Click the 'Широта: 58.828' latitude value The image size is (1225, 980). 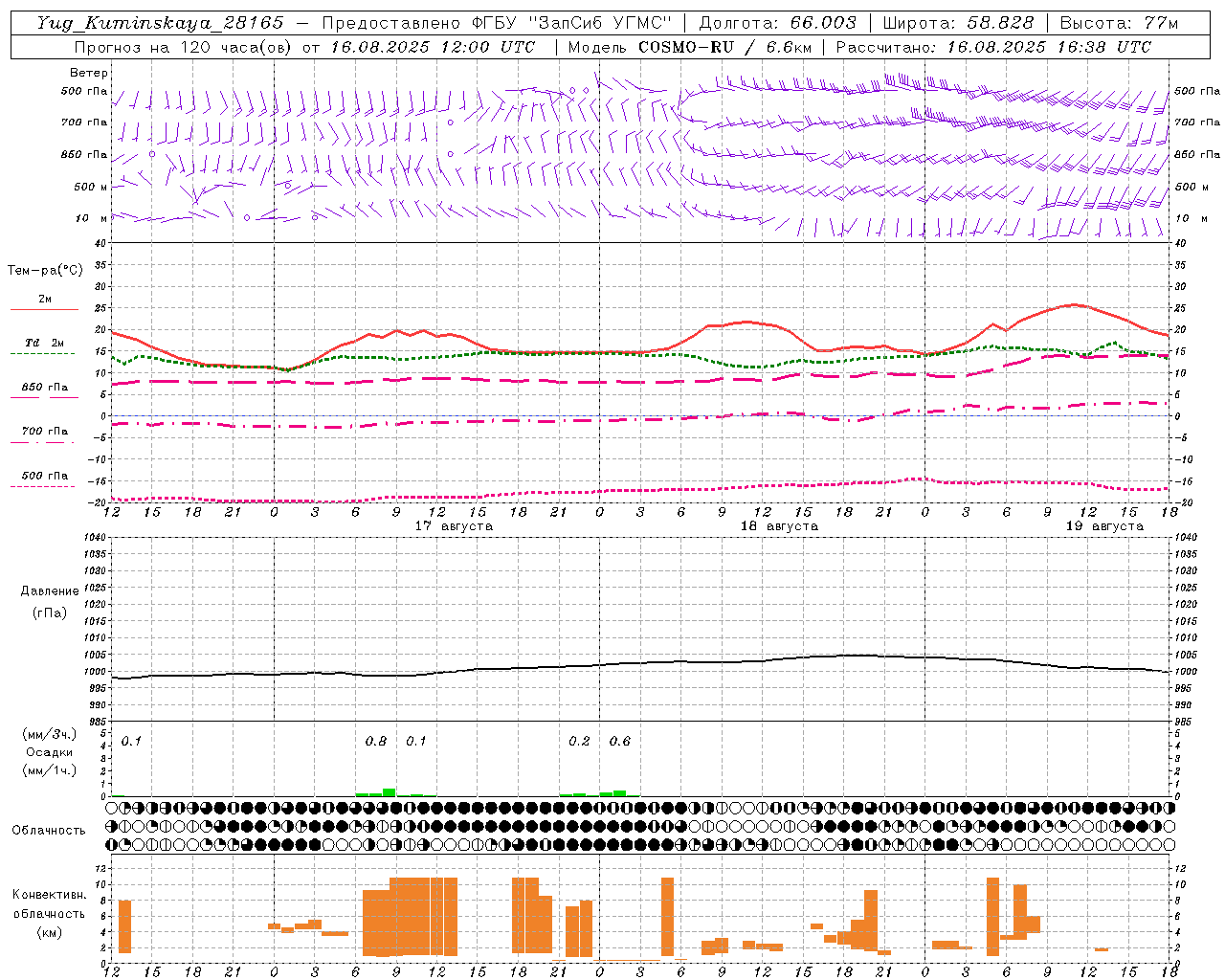(958, 23)
